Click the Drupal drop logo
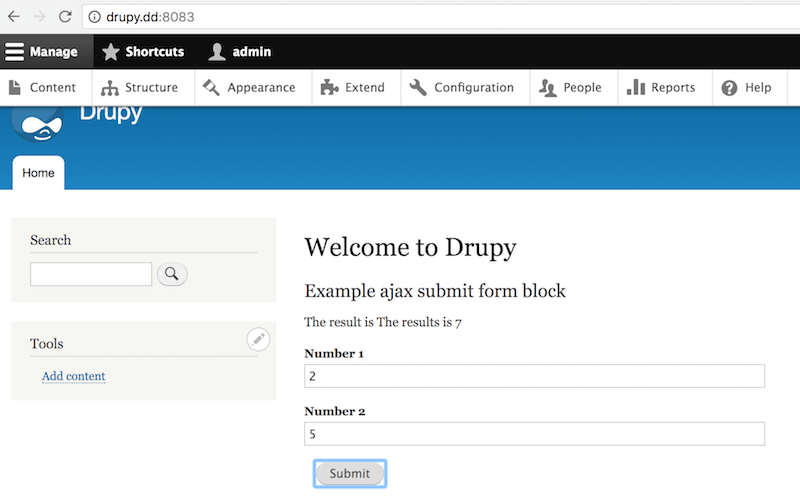 pos(38,124)
